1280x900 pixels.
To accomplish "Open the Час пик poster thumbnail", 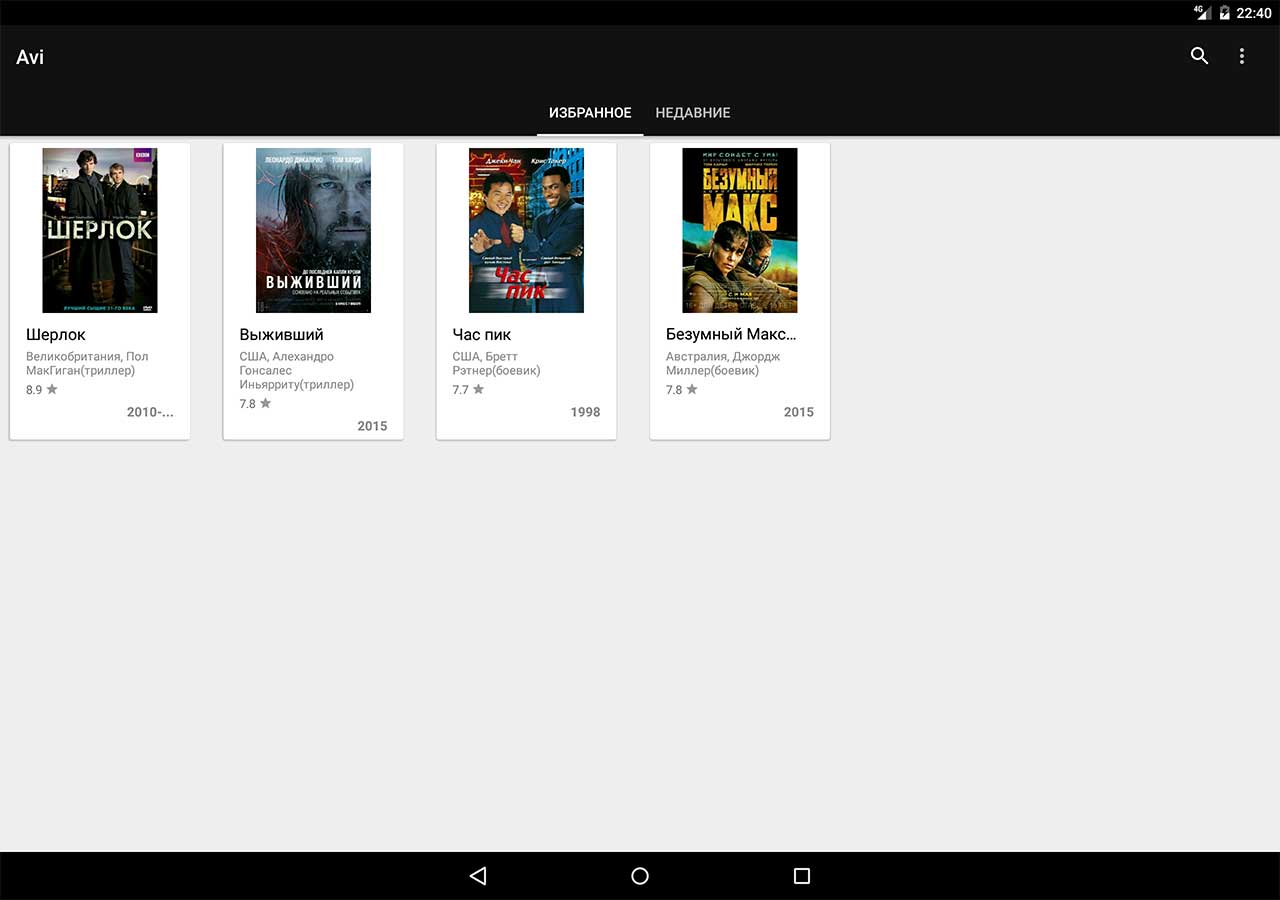I will point(526,230).
